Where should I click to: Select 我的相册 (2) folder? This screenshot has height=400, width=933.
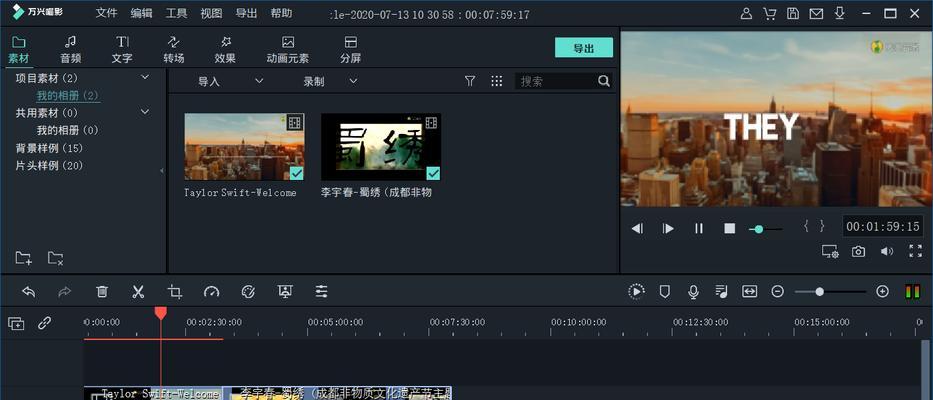(68, 95)
